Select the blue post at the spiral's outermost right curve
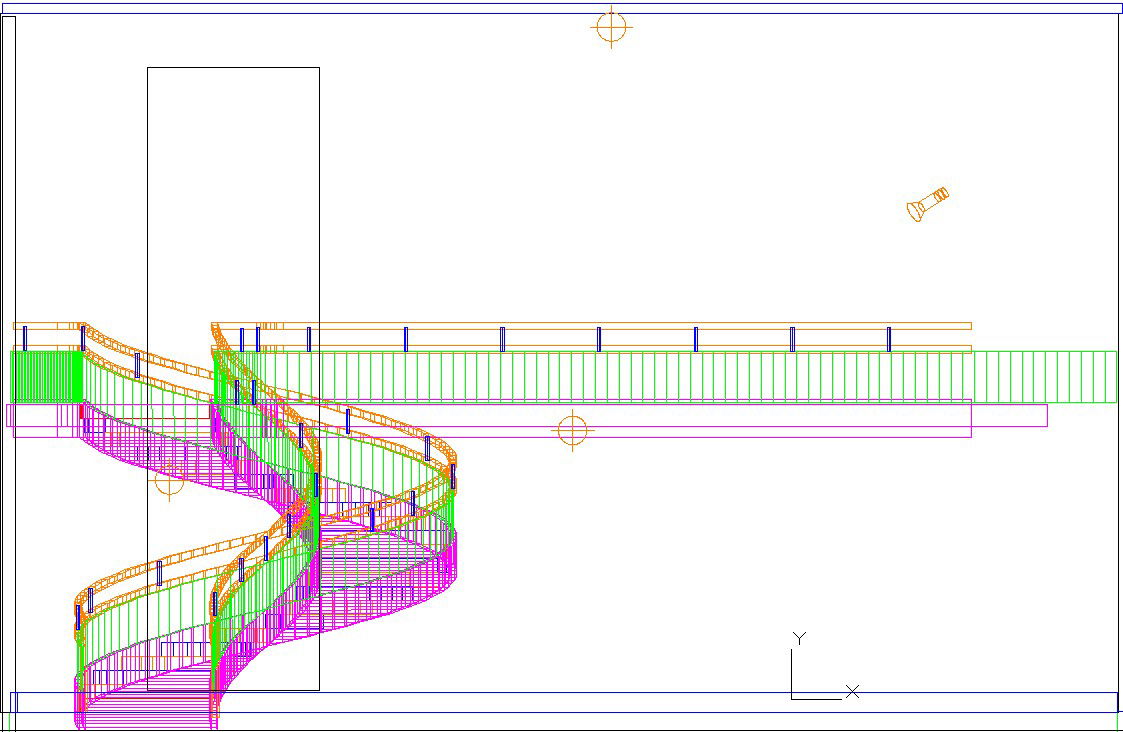The height and width of the screenshot is (732, 1123). pyautogui.click(x=452, y=476)
